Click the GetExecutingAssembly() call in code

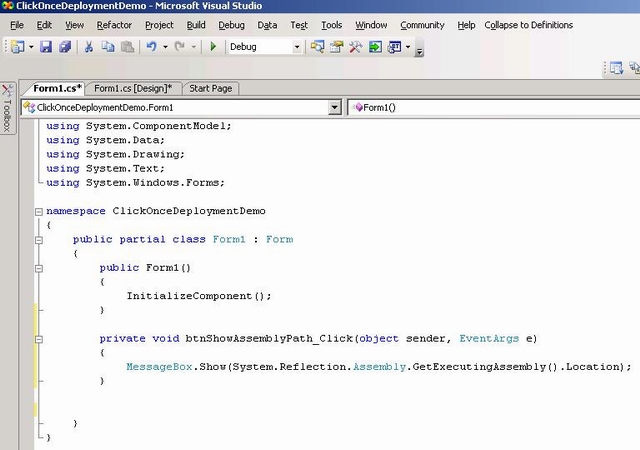click(485, 367)
